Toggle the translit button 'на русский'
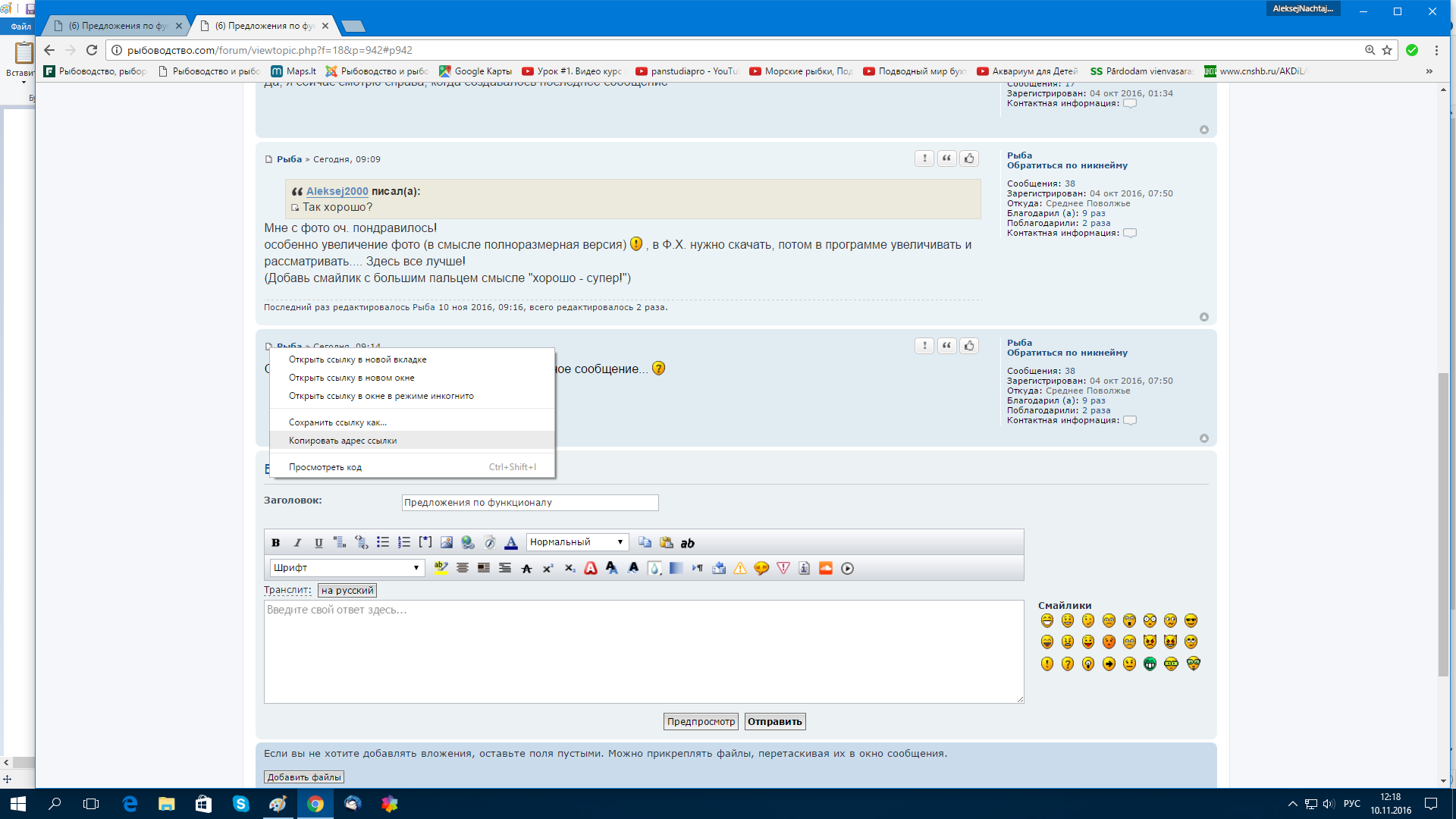1456x819 pixels. click(347, 591)
